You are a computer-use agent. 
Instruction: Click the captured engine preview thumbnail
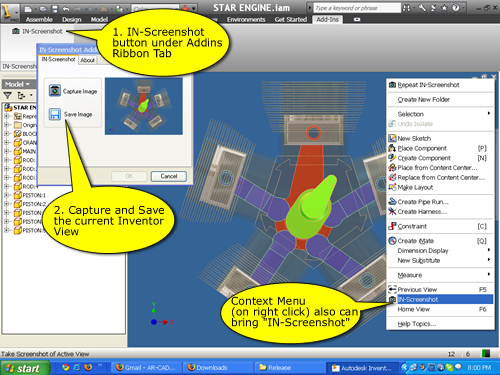click(x=144, y=106)
